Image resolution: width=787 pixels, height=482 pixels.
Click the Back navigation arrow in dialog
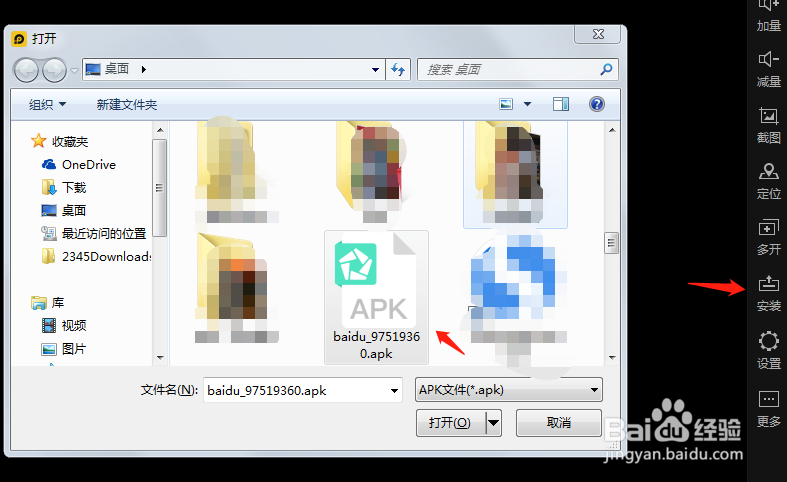(x=26, y=70)
